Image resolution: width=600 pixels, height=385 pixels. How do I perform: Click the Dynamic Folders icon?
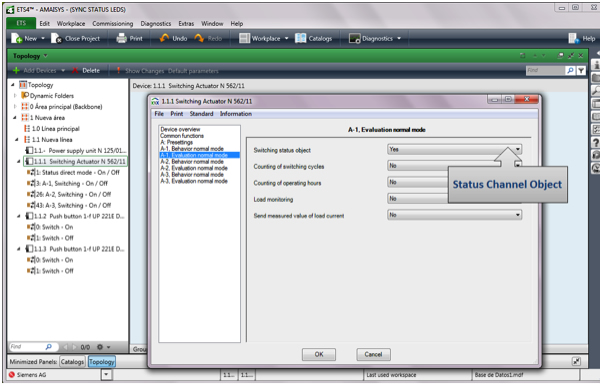tap(25, 95)
